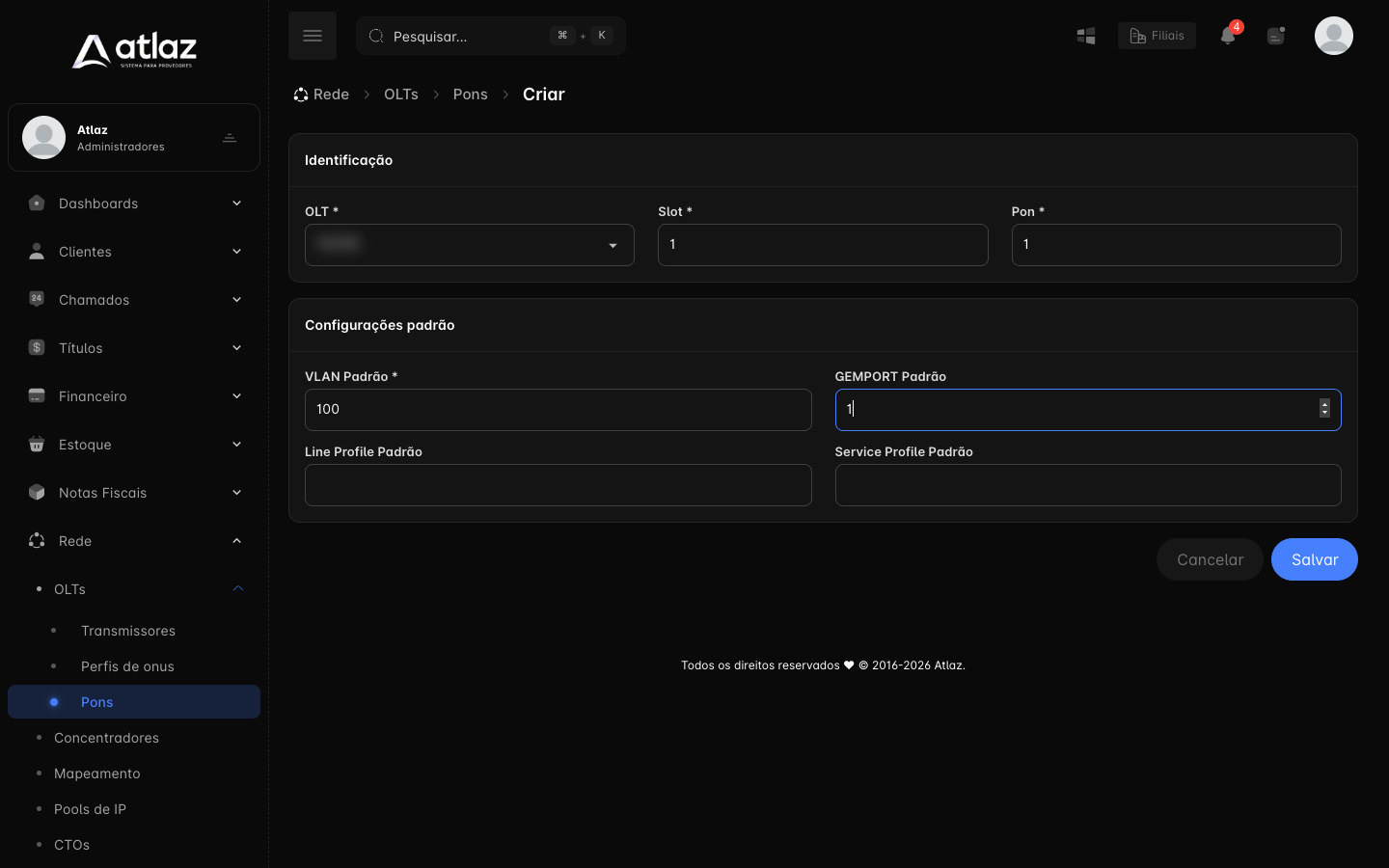1389x868 pixels.
Task: Cancel the Pon creation
Action: (1210, 559)
